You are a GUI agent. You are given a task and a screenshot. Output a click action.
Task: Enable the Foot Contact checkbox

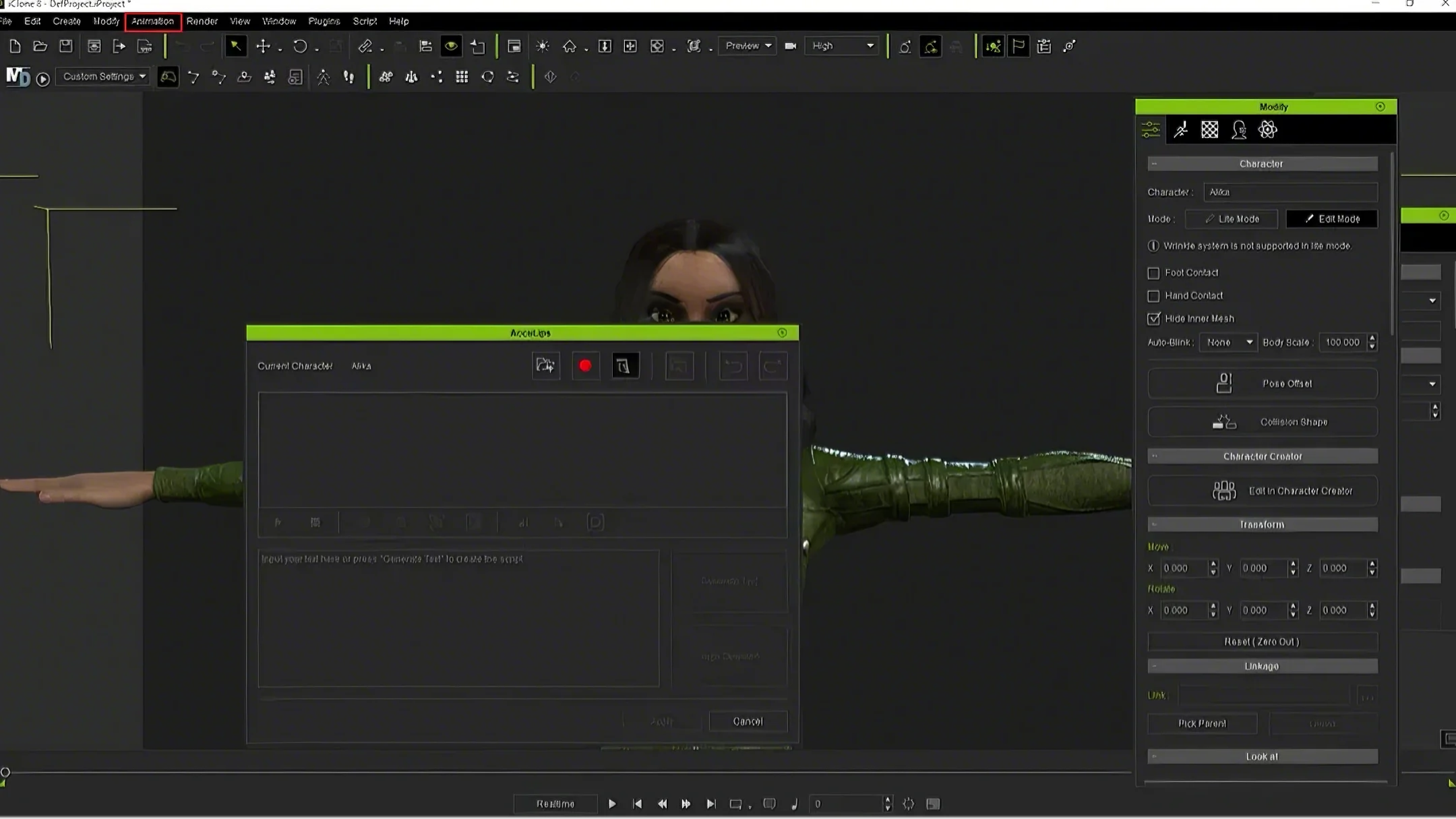1153,273
